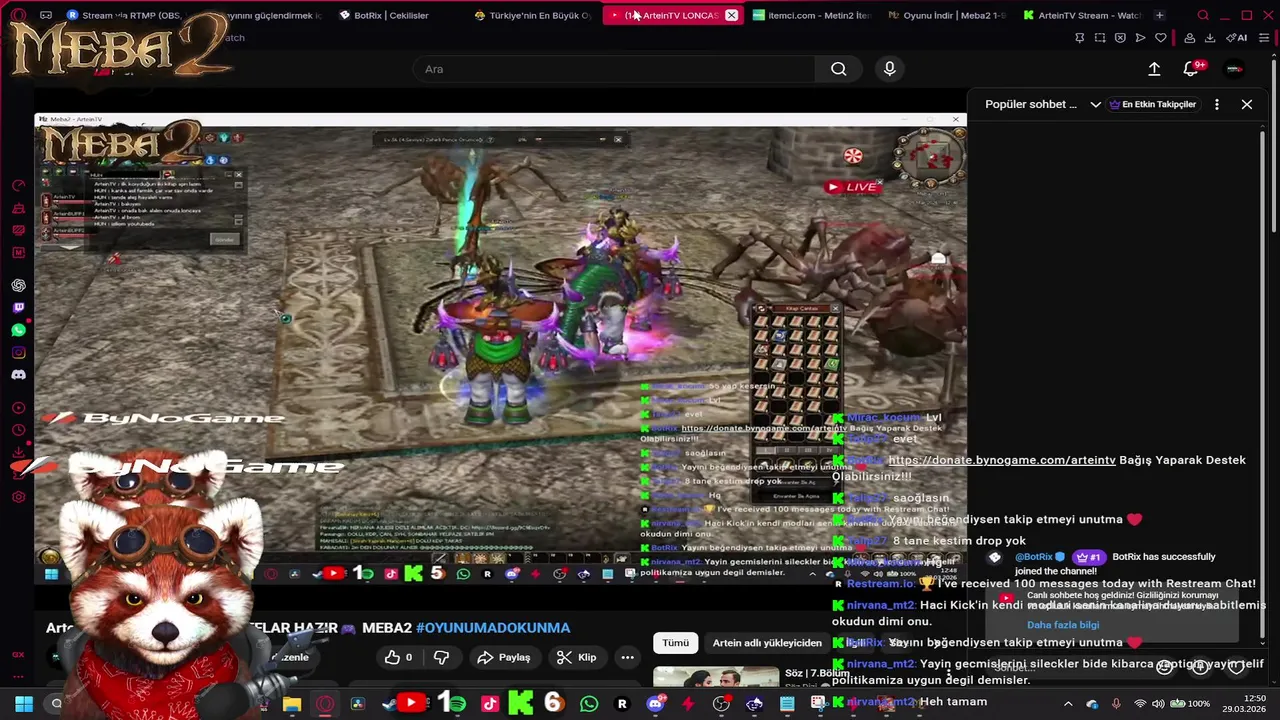Switch to Türkiye'nin En Büyük tab

[x=533, y=15]
